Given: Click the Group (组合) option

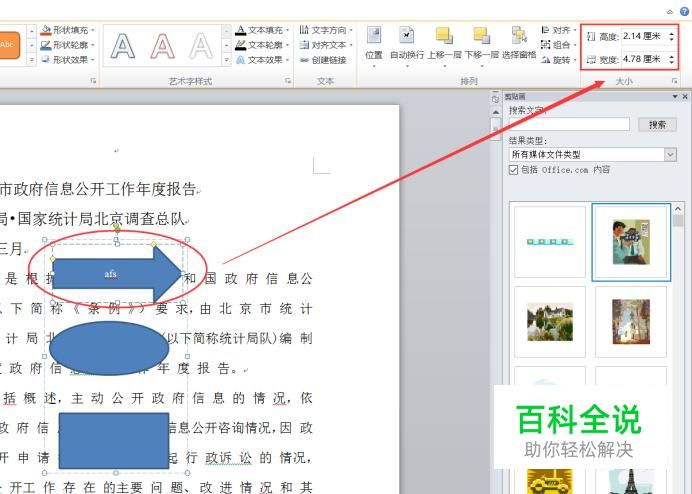Looking at the screenshot, I should (559, 45).
